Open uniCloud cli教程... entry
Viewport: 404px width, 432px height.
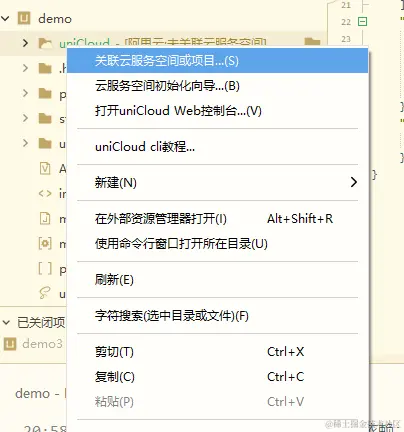(x=218, y=147)
